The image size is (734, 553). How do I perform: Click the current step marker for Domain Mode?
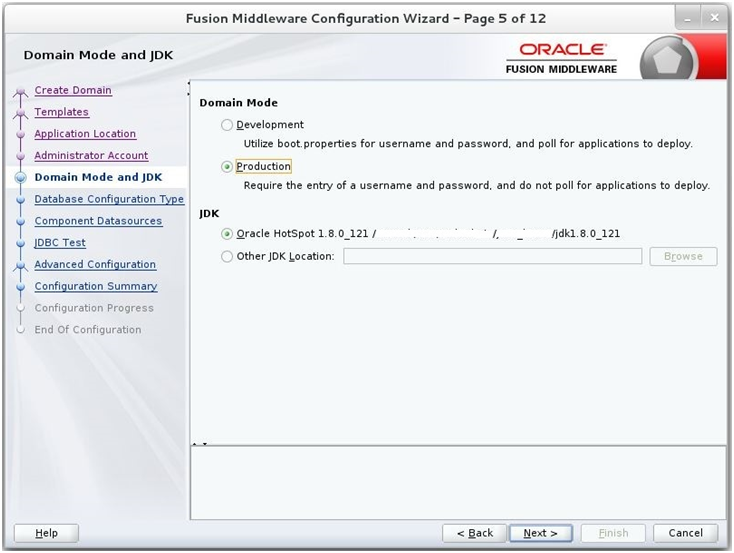20,177
